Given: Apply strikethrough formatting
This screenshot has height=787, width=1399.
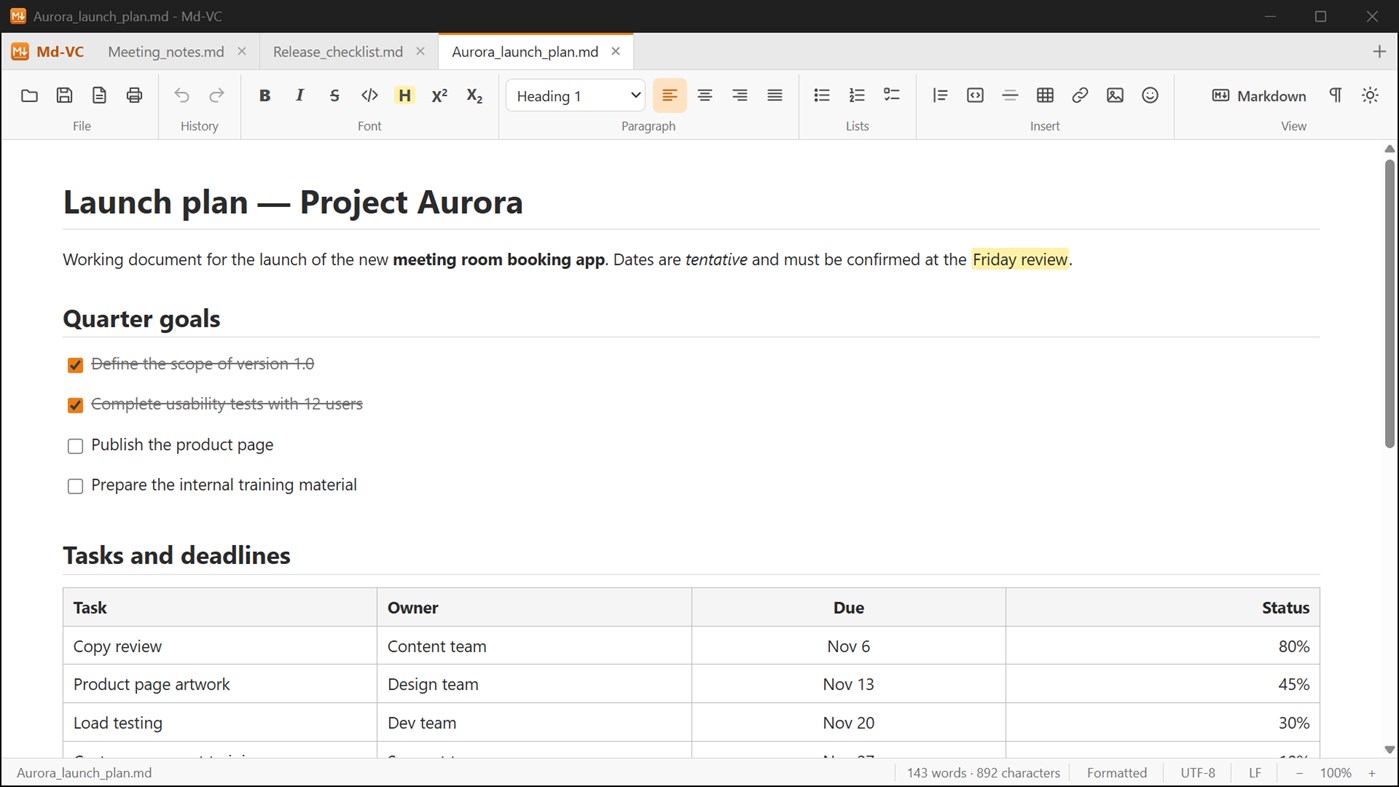Looking at the screenshot, I should pyautogui.click(x=334, y=96).
